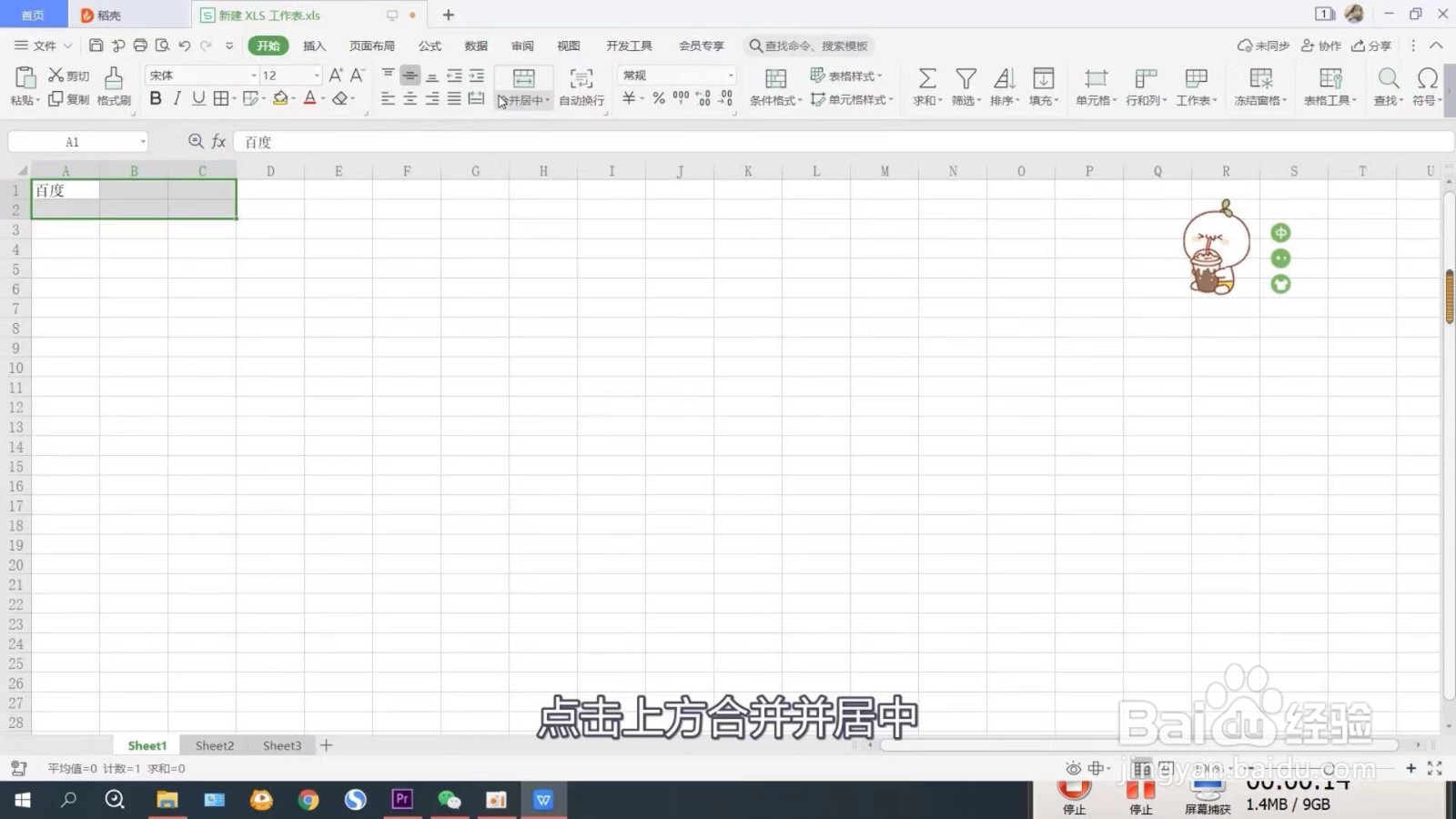Click the Not Synced (未同步) button
1456x819 pixels.
tap(1263, 45)
